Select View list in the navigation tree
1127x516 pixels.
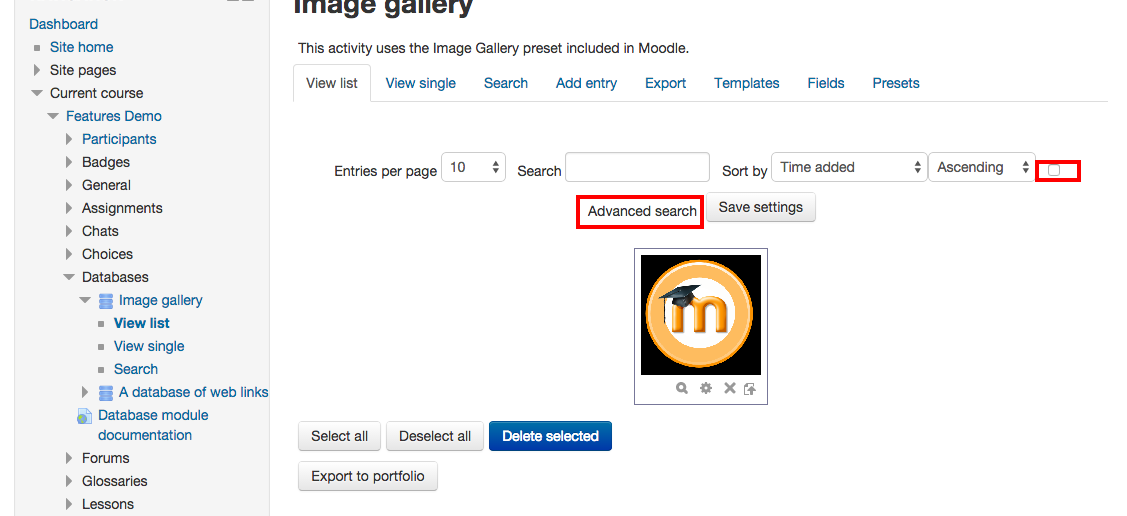(x=142, y=323)
